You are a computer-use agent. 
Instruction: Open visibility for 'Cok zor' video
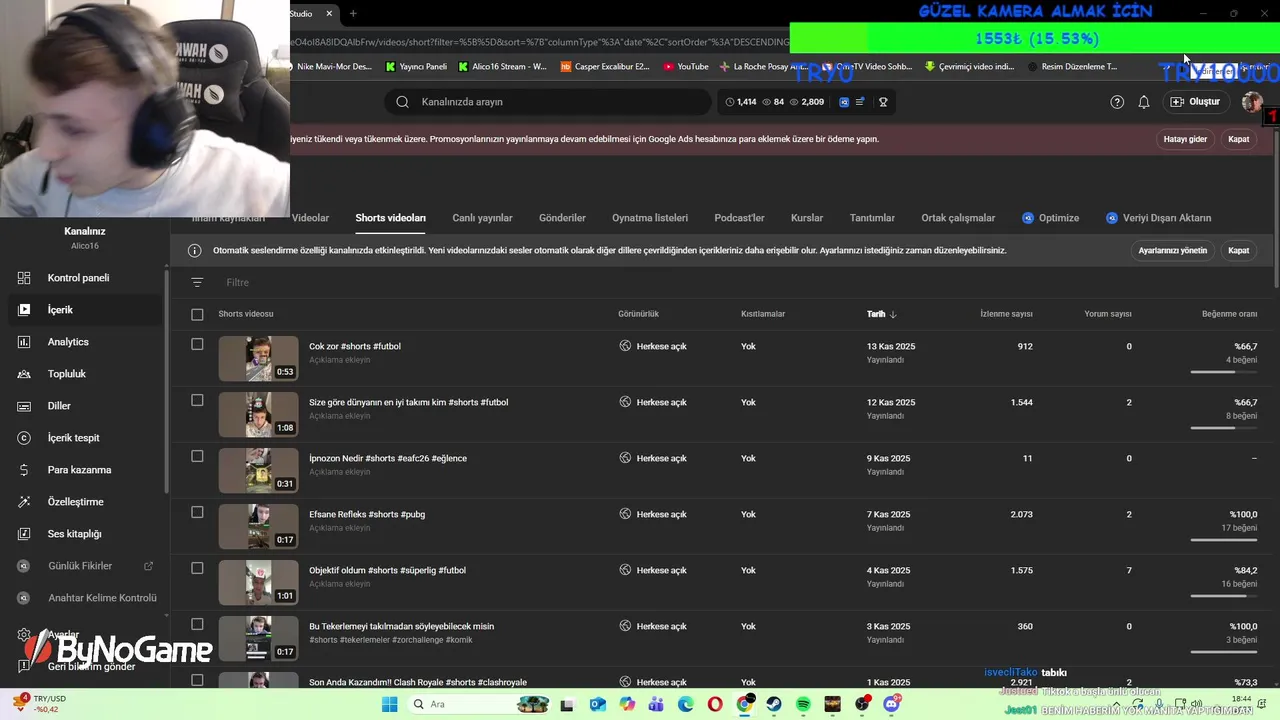653,346
